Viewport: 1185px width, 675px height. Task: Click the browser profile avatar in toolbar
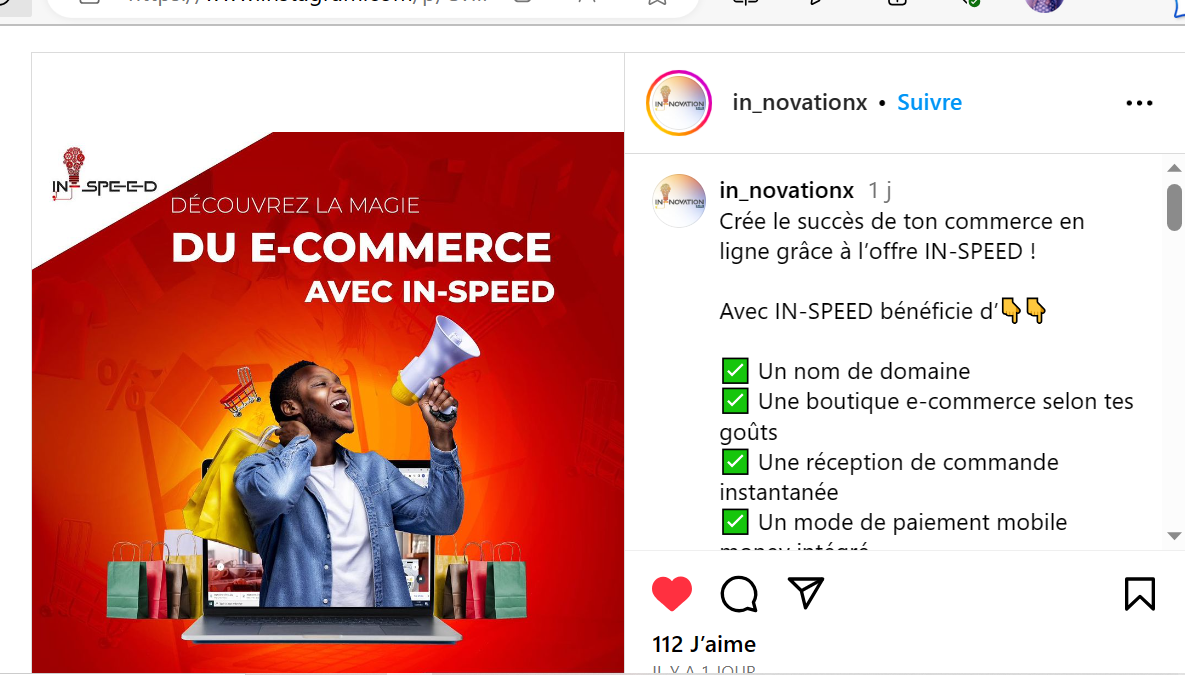(1044, 5)
